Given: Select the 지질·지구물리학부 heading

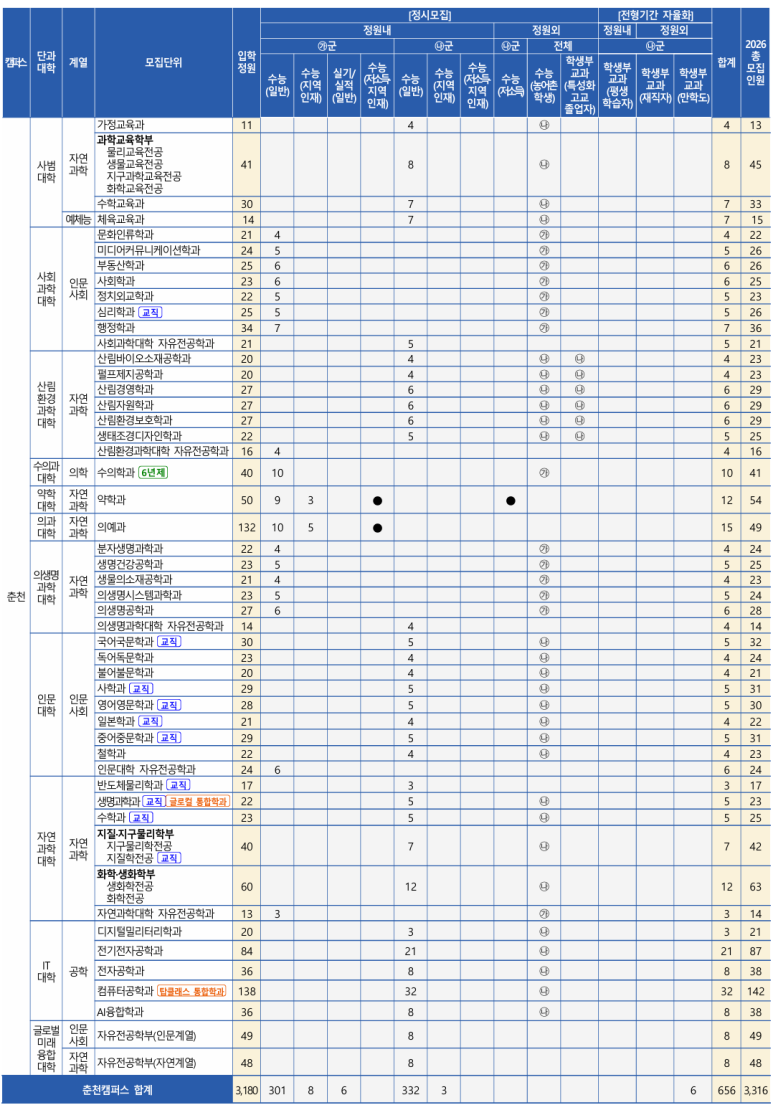Looking at the screenshot, I should (135, 834).
